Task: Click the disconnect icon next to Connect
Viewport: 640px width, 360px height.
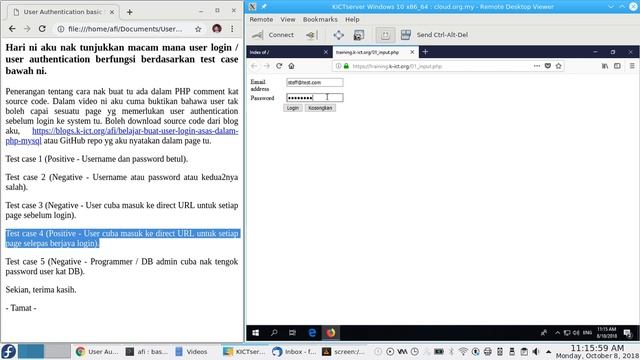Action: 311,35
